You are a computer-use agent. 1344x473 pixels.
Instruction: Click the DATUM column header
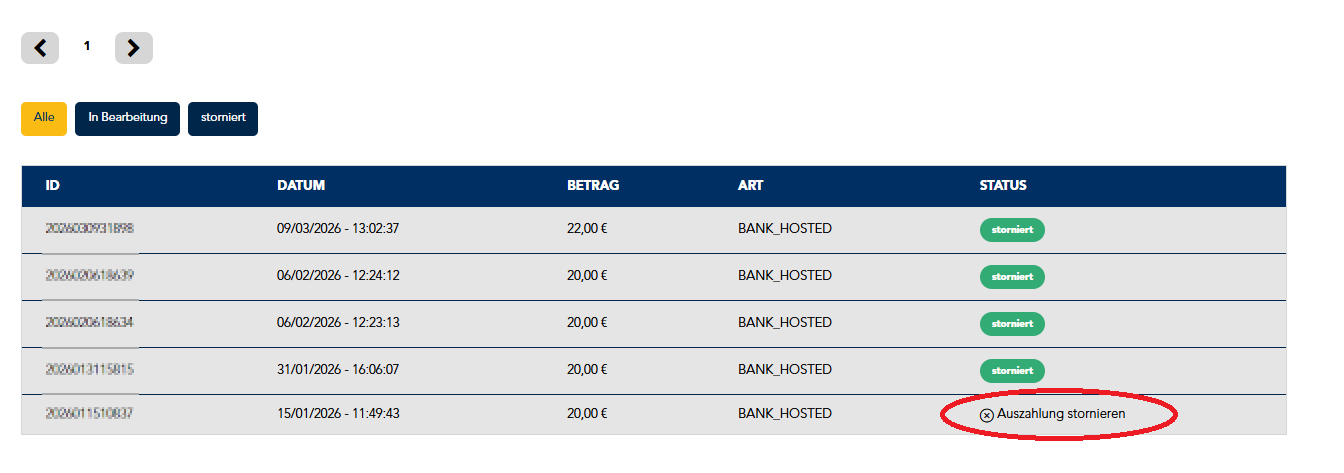pos(301,186)
